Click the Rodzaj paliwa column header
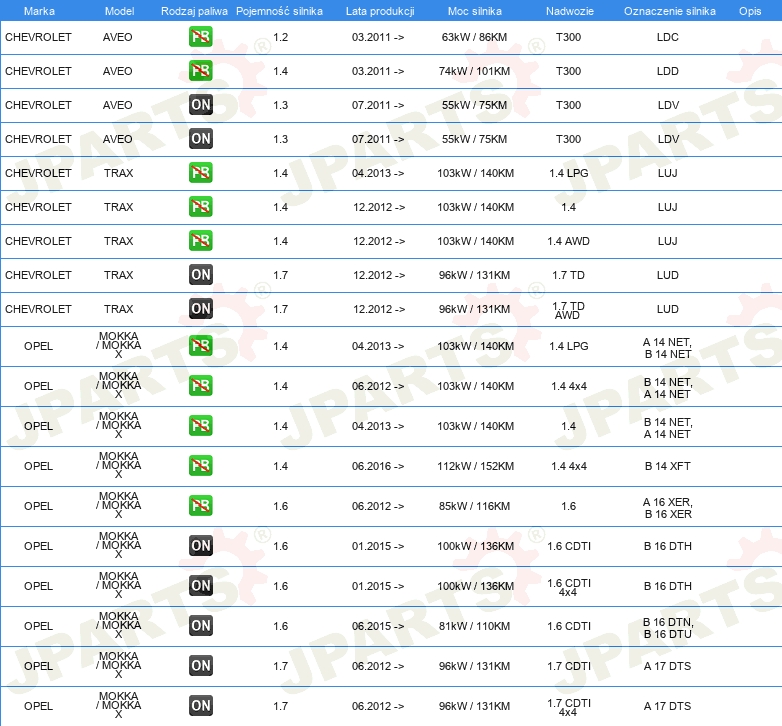782x726 pixels. (194, 11)
